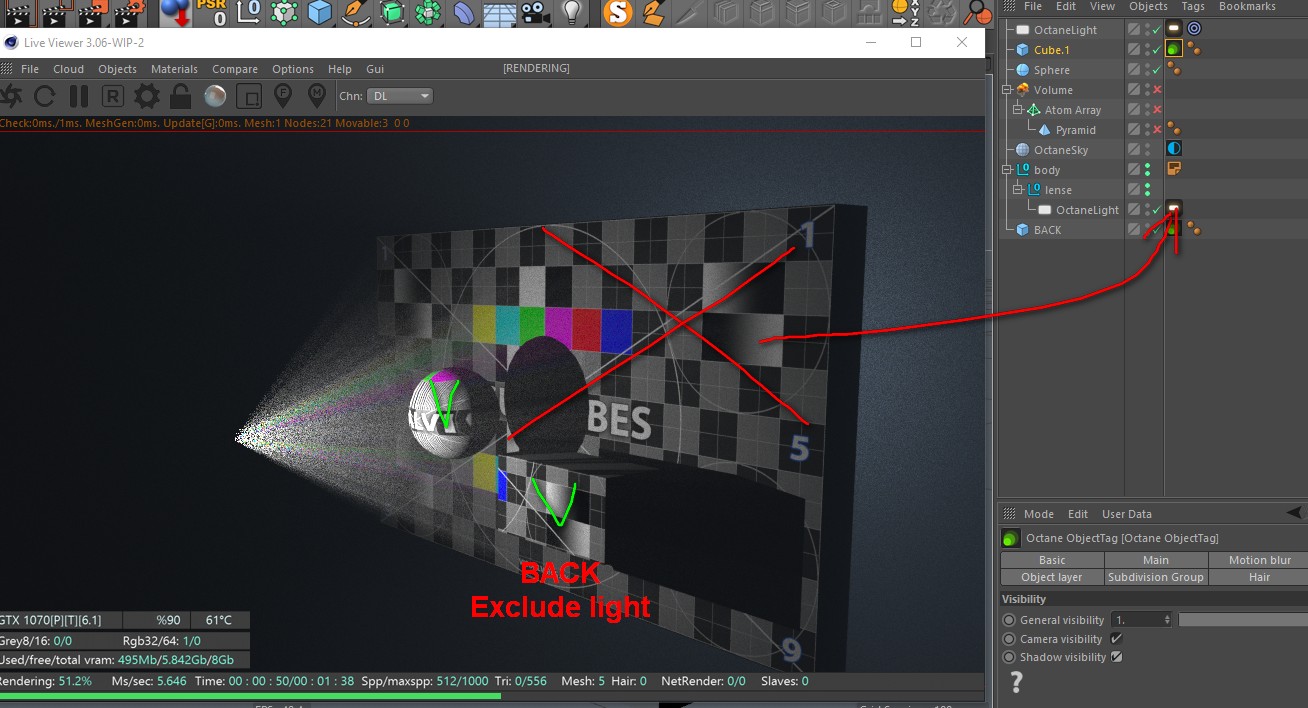Select the Atom Array object
This screenshot has height=708, width=1308.
pyautogui.click(x=1072, y=110)
